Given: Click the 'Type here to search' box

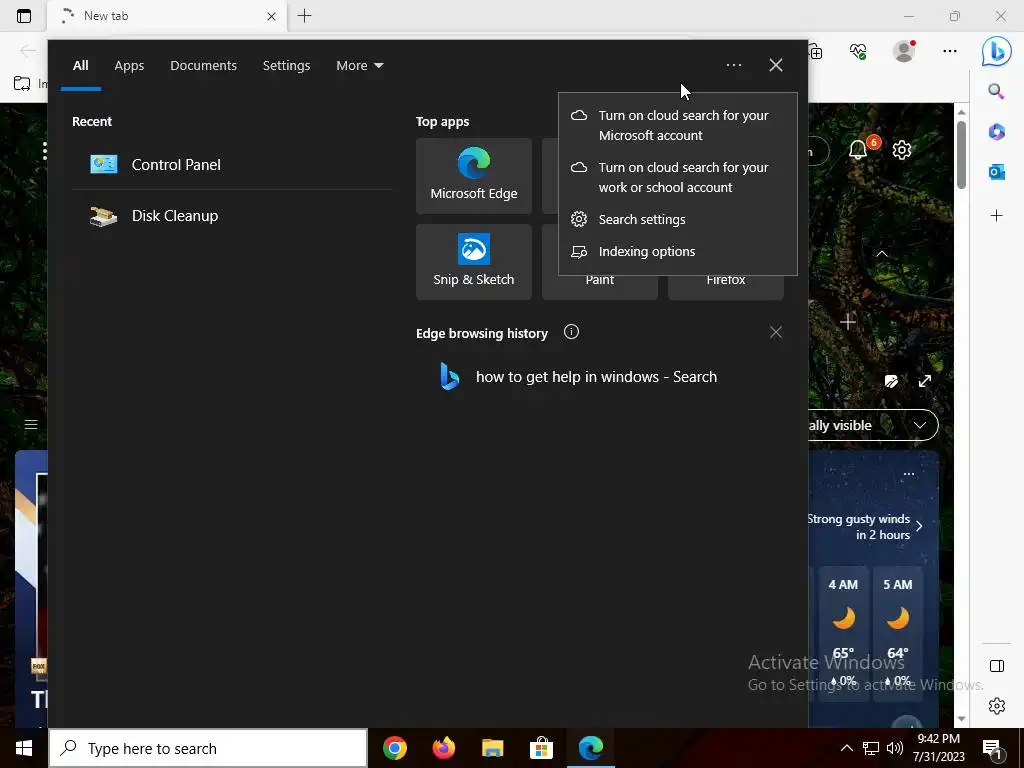Looking at the screenshot, I should pyautogui.click(x=208, y=748).
